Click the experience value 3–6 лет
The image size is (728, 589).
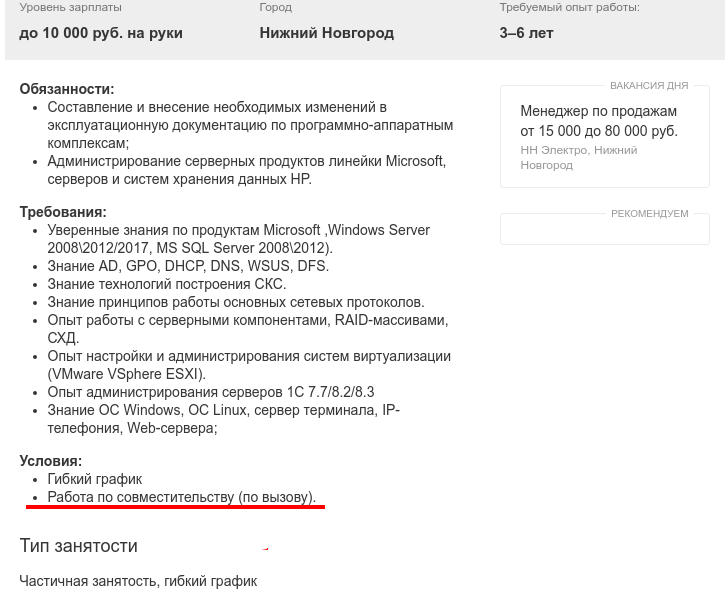coord(526,33)
